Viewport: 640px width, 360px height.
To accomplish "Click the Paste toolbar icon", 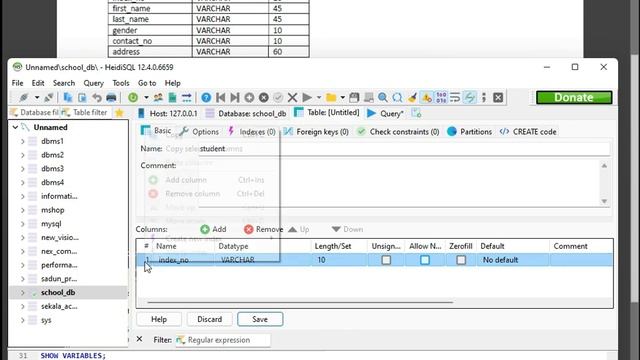I will point(82,98).
